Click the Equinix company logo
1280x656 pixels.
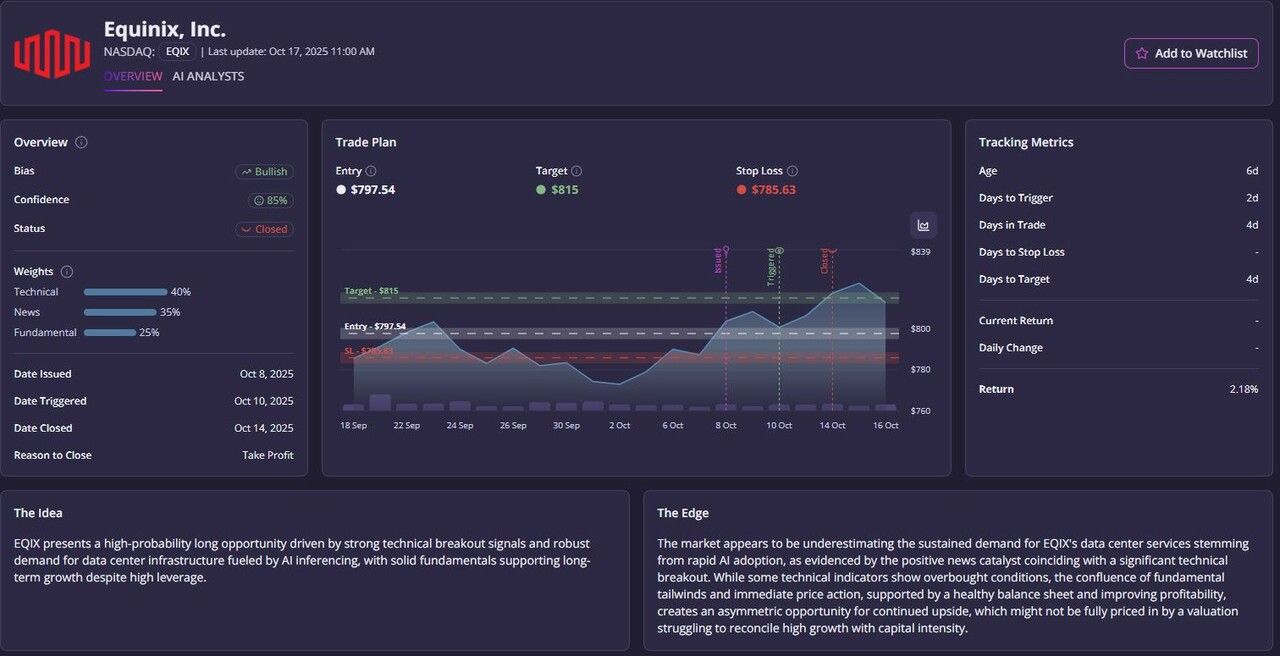(51, 54)
